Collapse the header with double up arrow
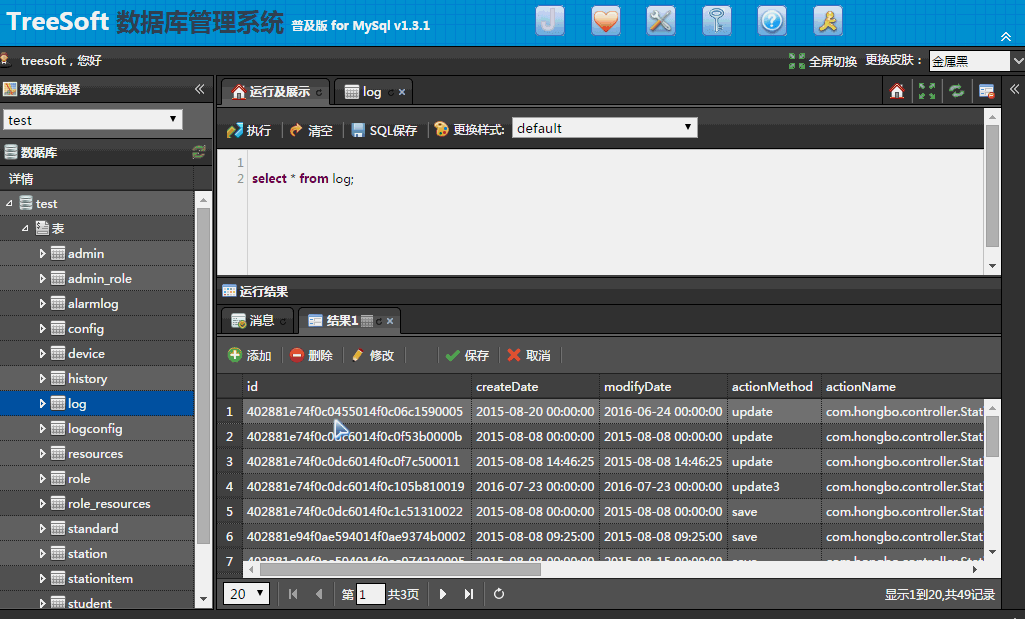Screen dimensions: 1025x619 1005,36
